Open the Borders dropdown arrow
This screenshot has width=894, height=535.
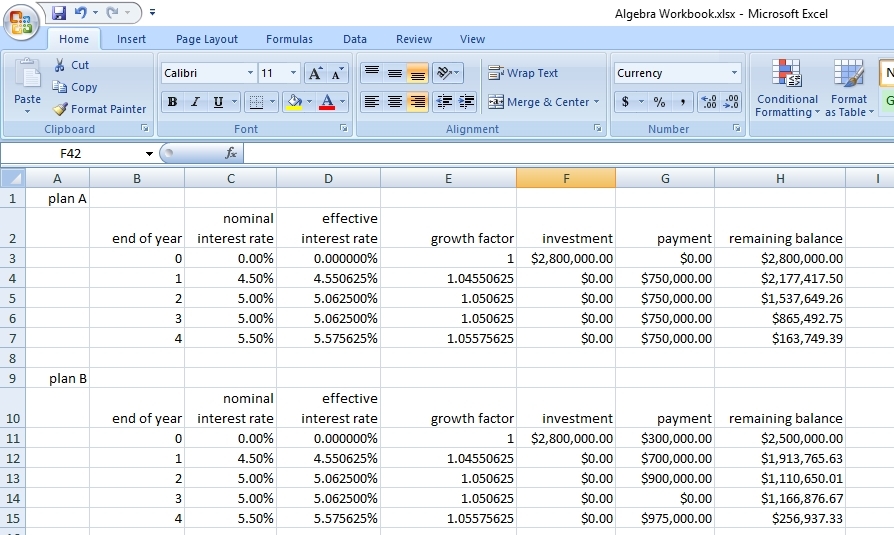272,102
